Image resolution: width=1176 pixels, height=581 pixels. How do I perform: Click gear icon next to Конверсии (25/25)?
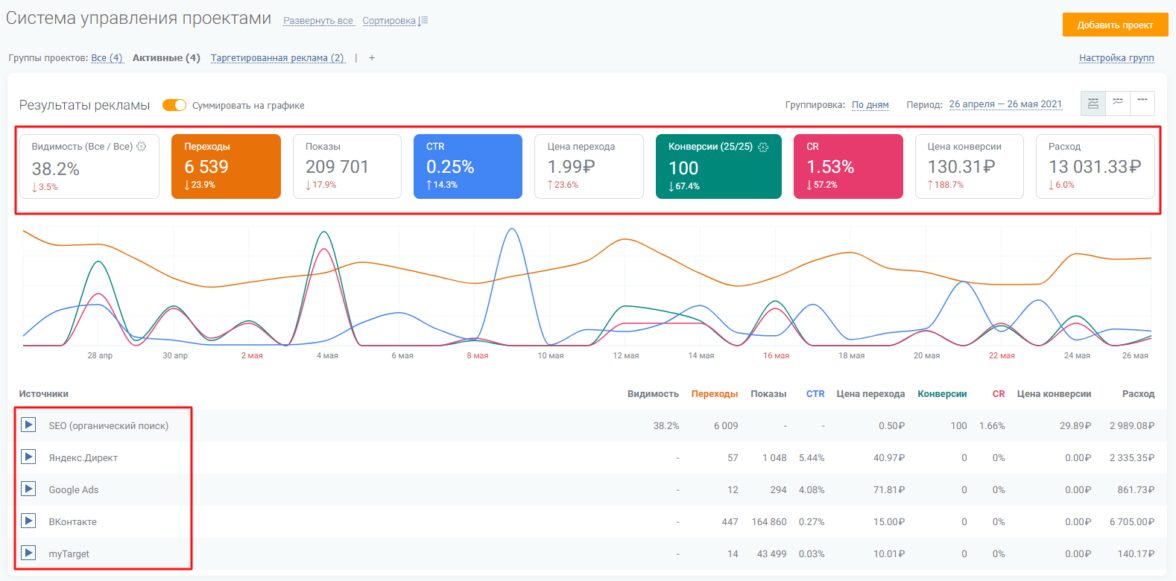click(763, 146)
